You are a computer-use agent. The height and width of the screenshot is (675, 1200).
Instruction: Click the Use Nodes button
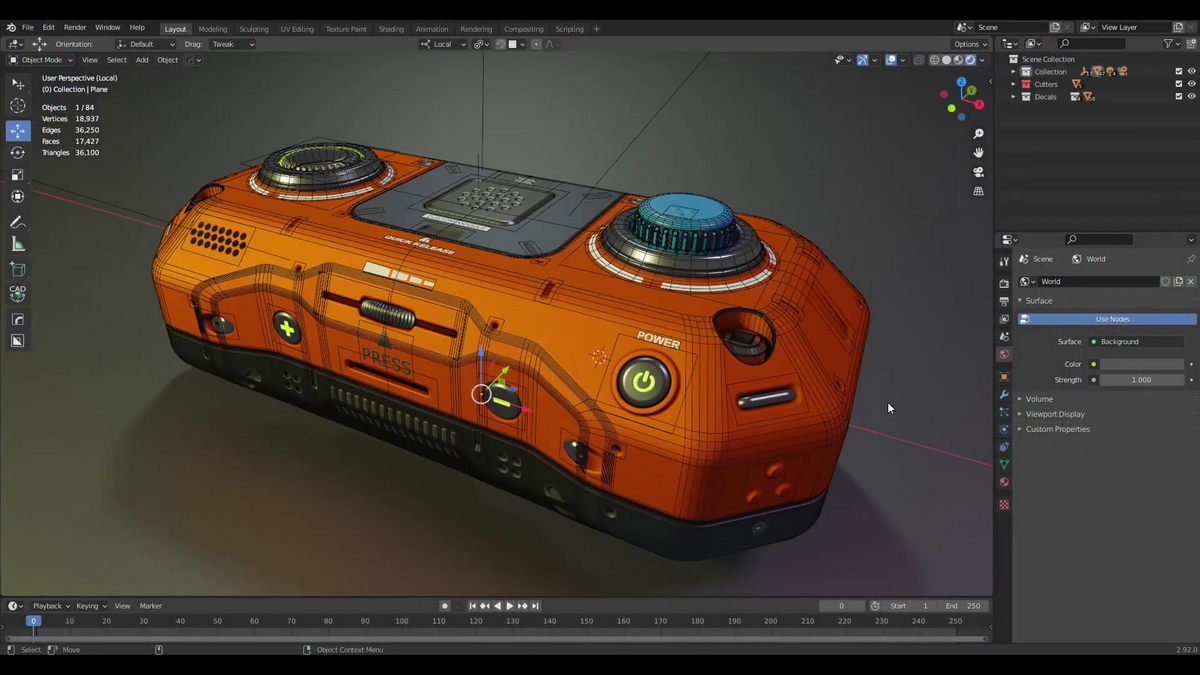1107,319
